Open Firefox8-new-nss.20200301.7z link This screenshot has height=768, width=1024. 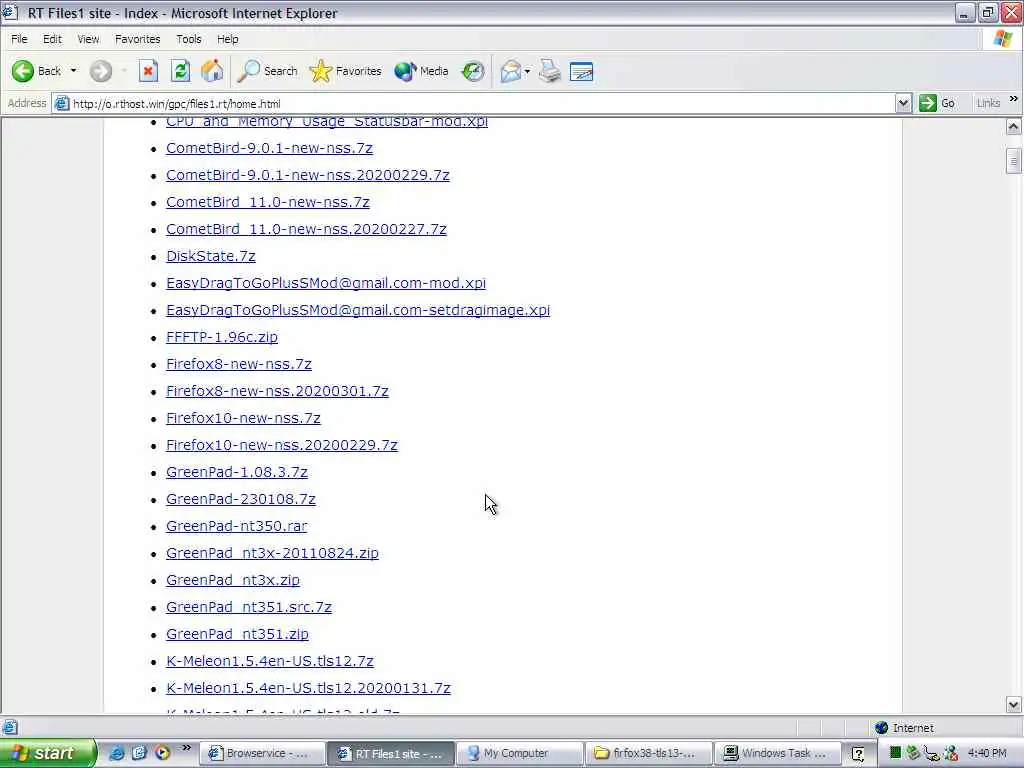click(x=277, y=391)
